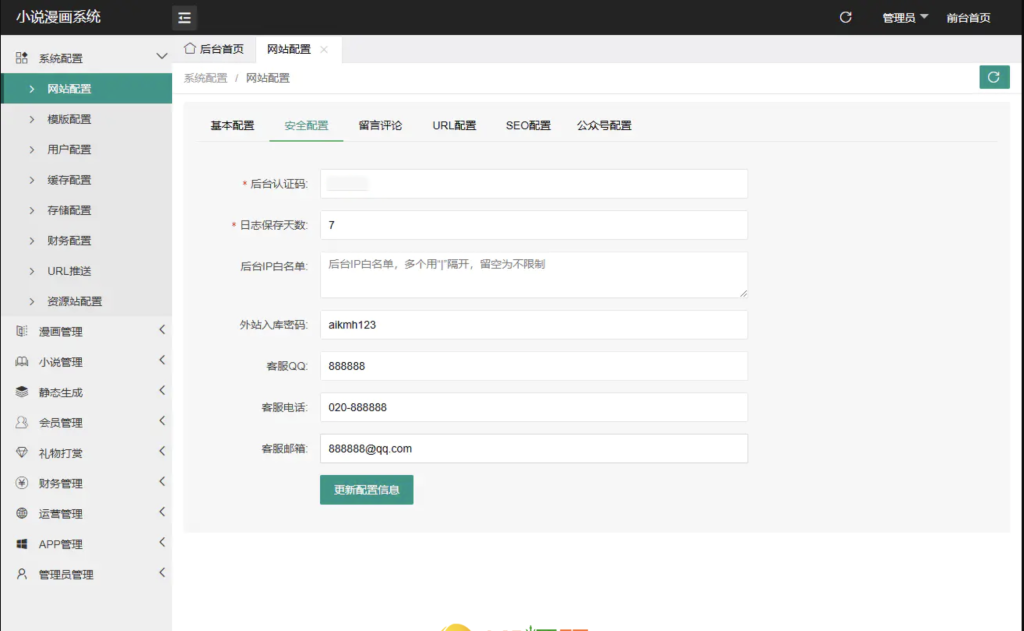This screenshot has width=1024, height=631.
Task: Switch to the SEO配置 tab
Action: pos(528,126)
